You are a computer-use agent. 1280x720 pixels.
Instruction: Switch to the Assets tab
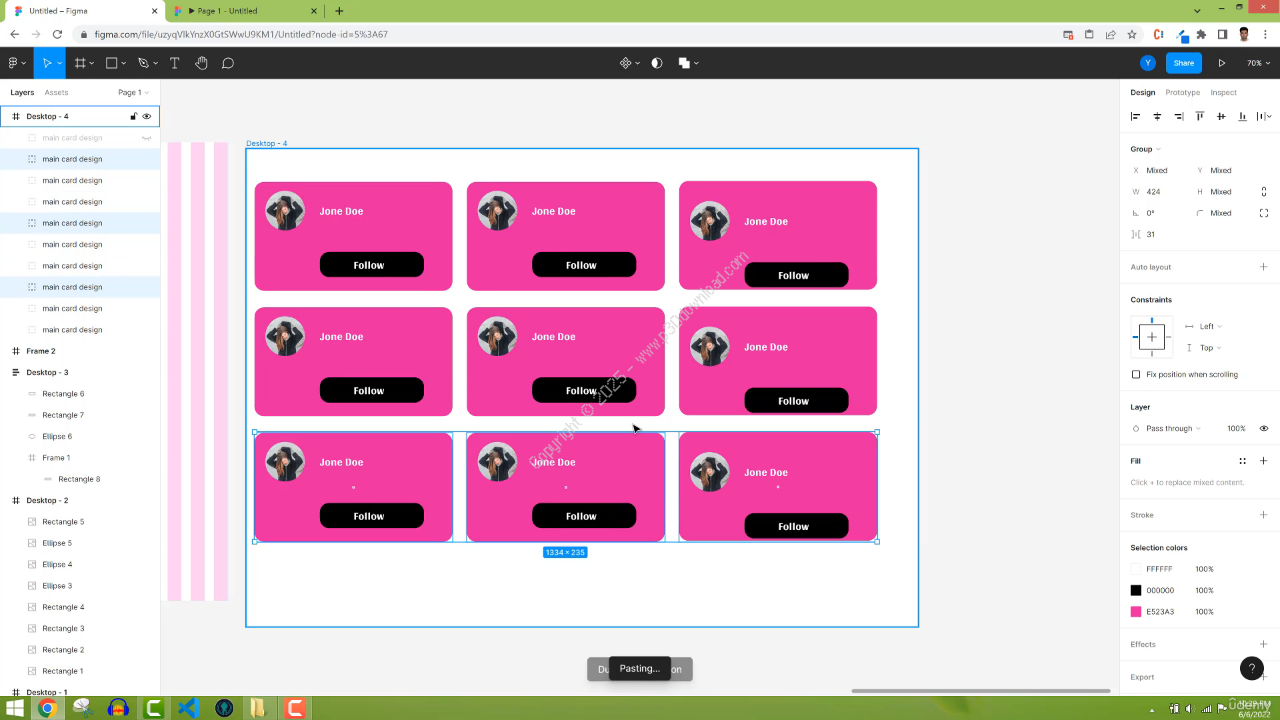[56, 92]
